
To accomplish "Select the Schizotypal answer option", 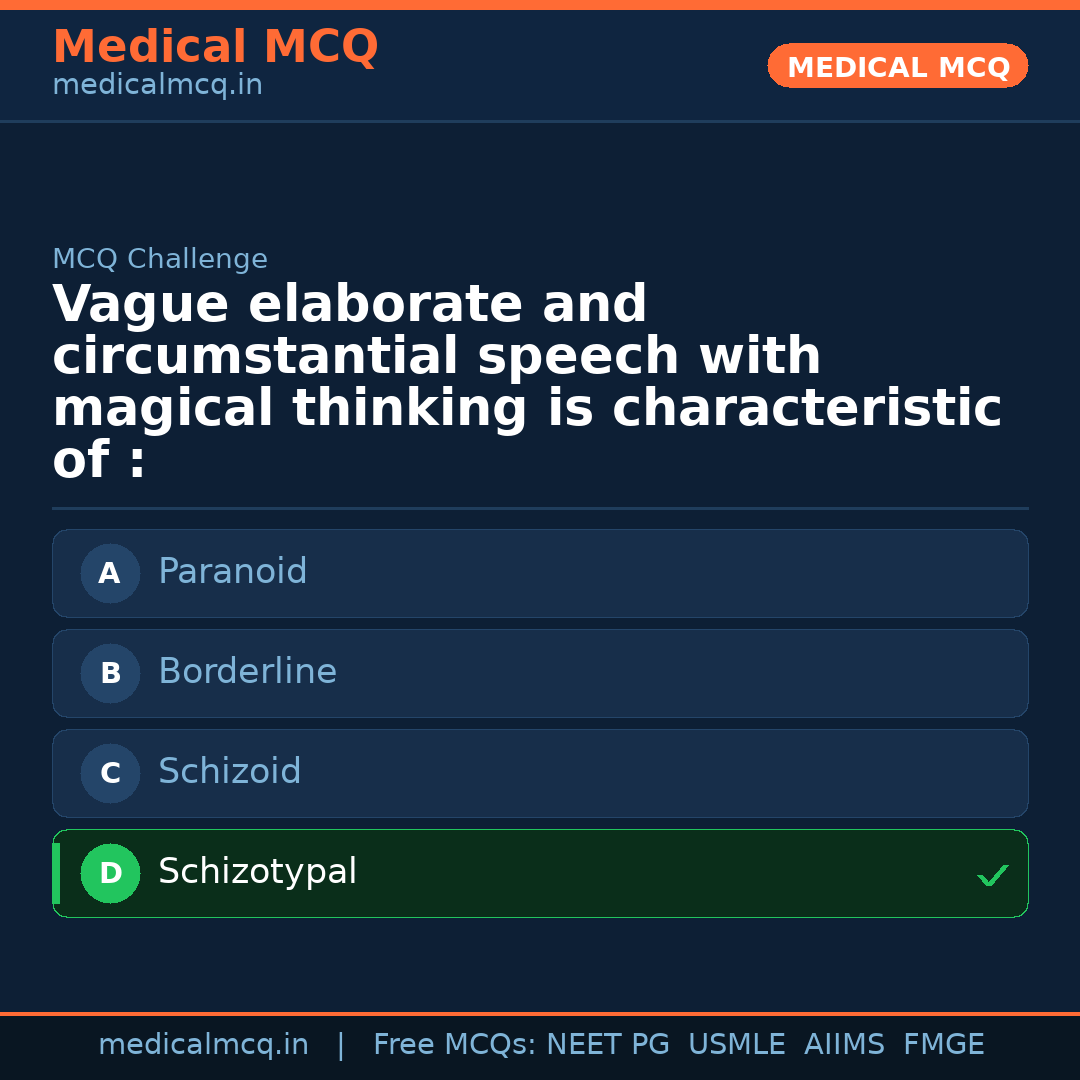I will pyautogui.click(x=540, y=873).
